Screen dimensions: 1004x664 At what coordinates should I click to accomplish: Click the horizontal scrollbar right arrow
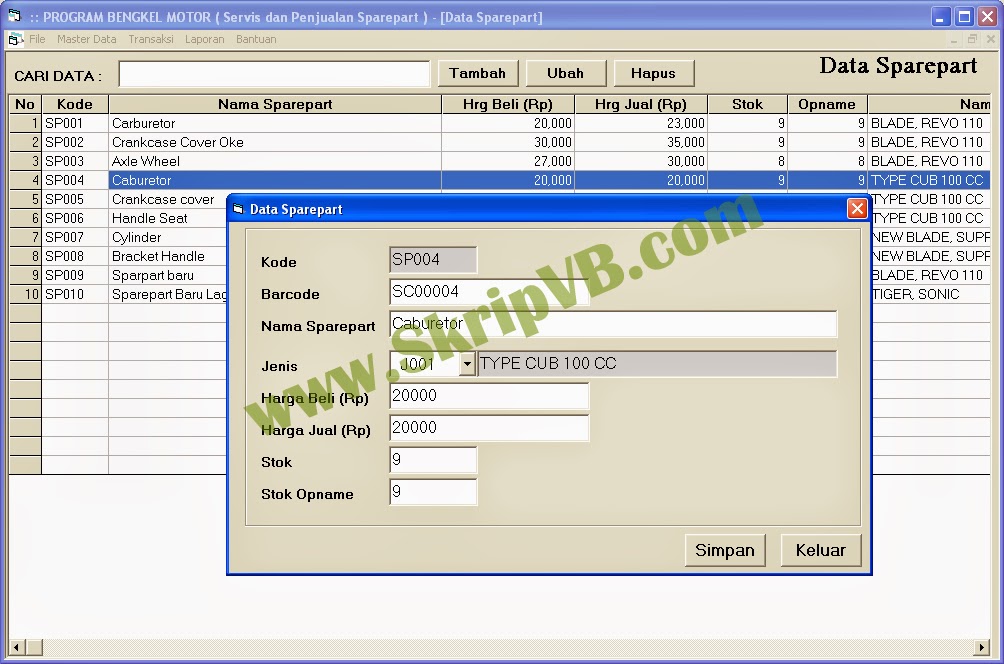click(x=982, y=647)
